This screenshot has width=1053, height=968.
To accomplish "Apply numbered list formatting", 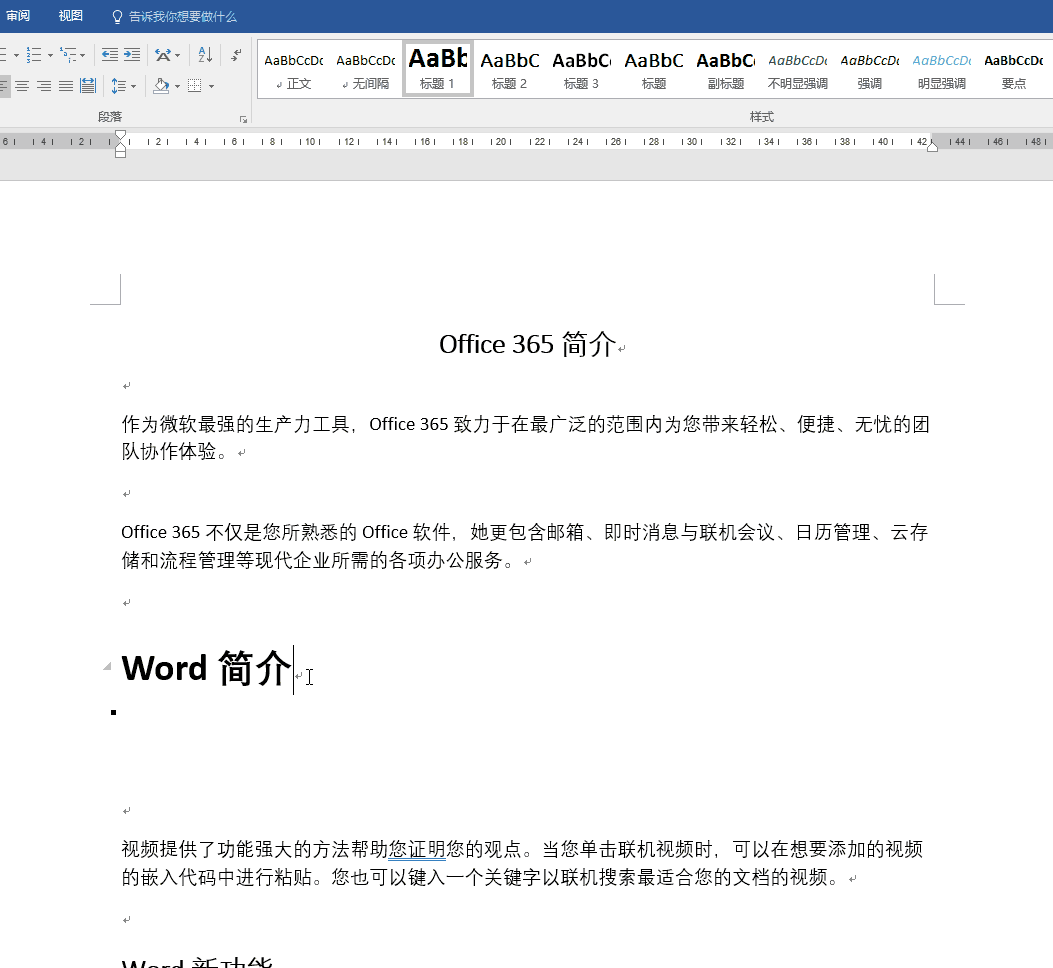I will click(34, 55).
